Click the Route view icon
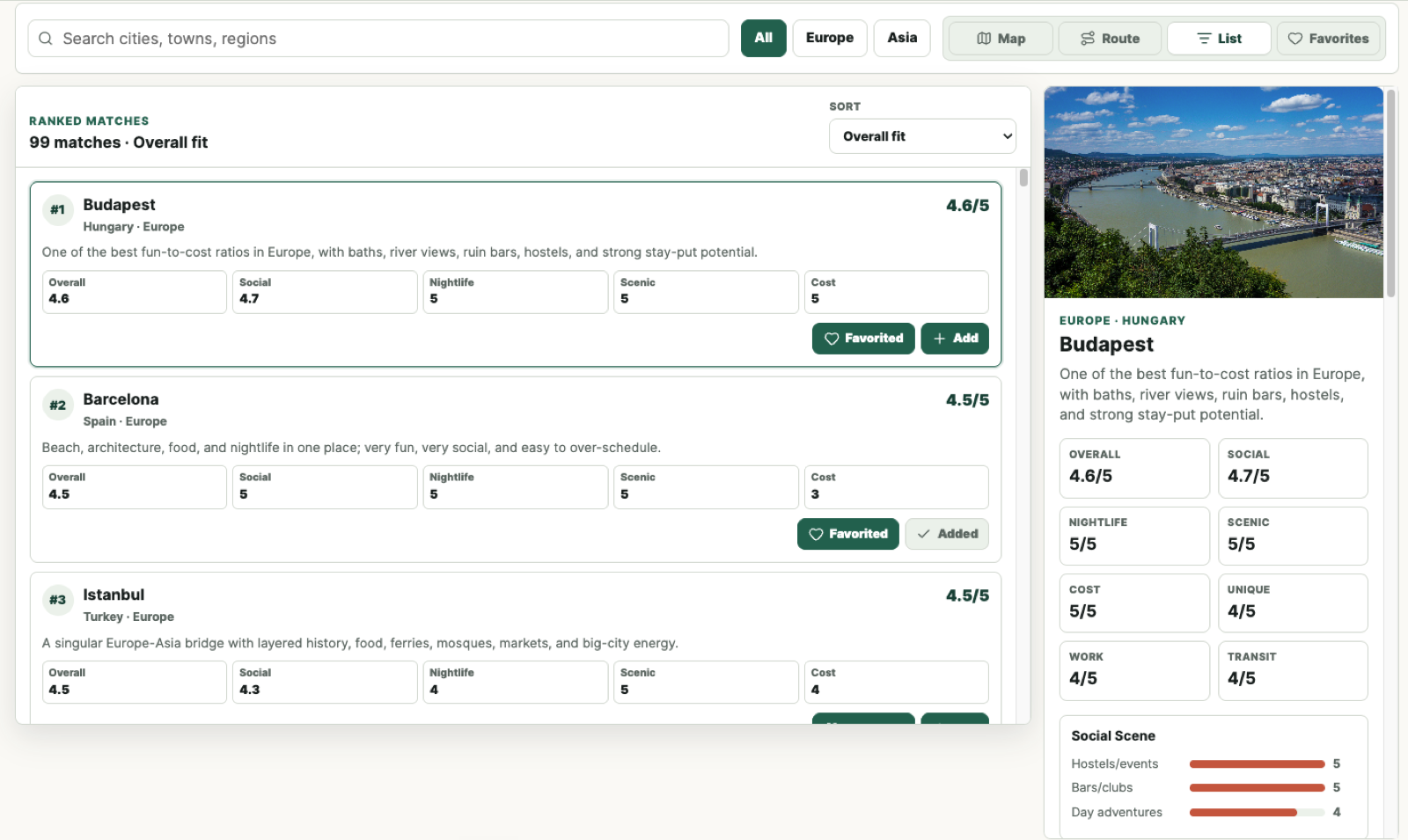The image size is (1408, 840). pos(1088,39)
